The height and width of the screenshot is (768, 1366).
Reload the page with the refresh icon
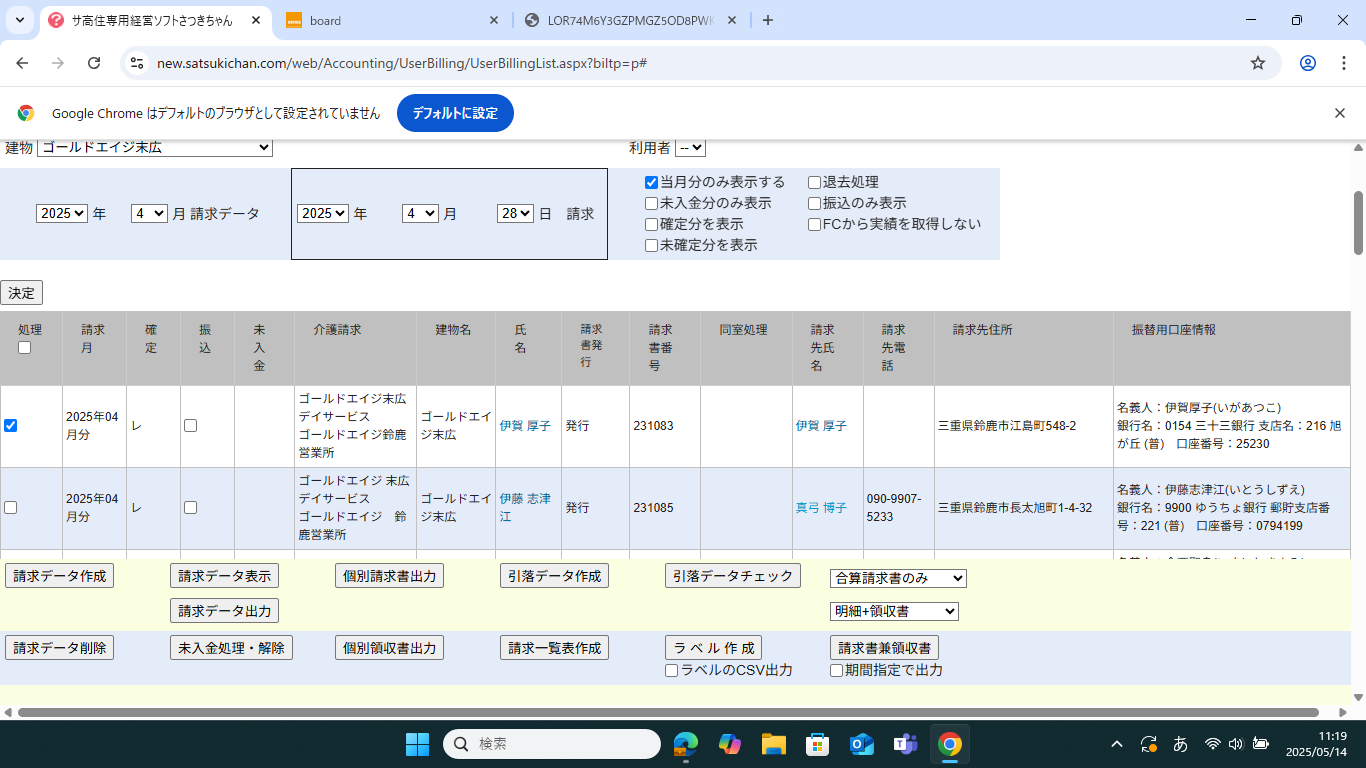pos(94,63)
